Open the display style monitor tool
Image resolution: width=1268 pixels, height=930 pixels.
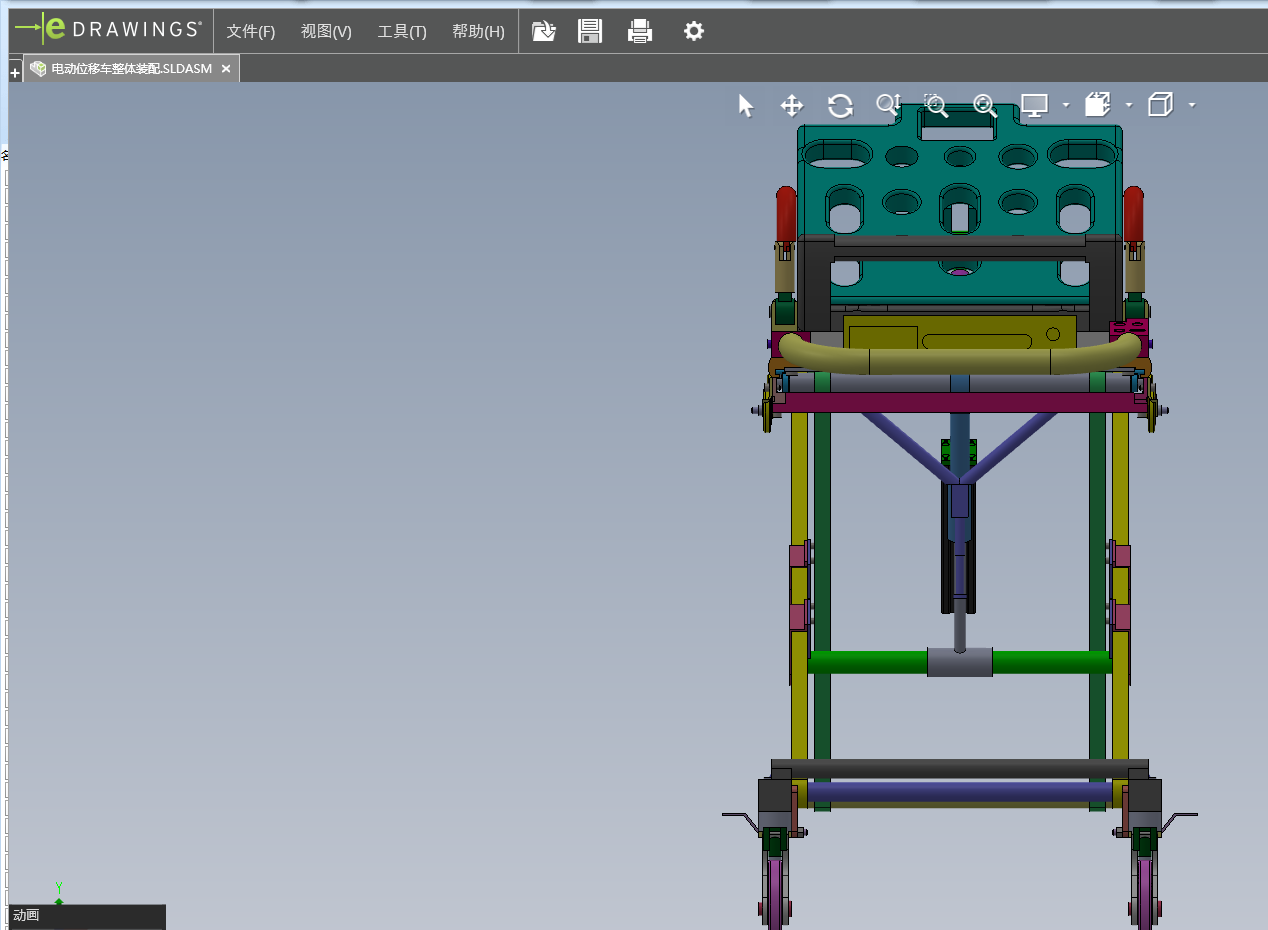[x=1034, y=105]
